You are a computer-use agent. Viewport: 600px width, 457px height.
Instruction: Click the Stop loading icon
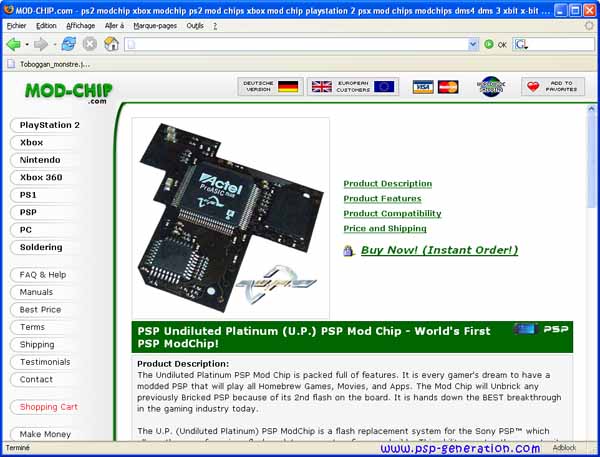pos(90,44)
